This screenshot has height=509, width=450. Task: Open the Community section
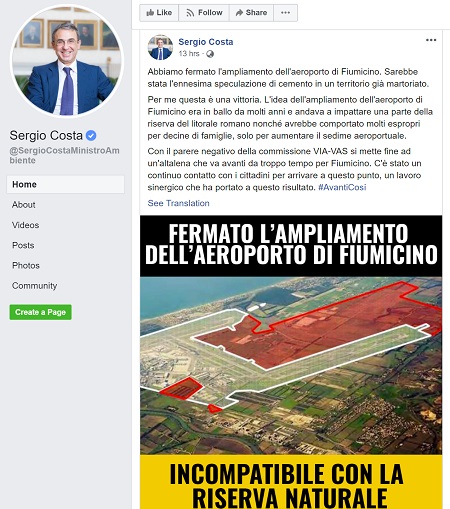pos(34,286)
